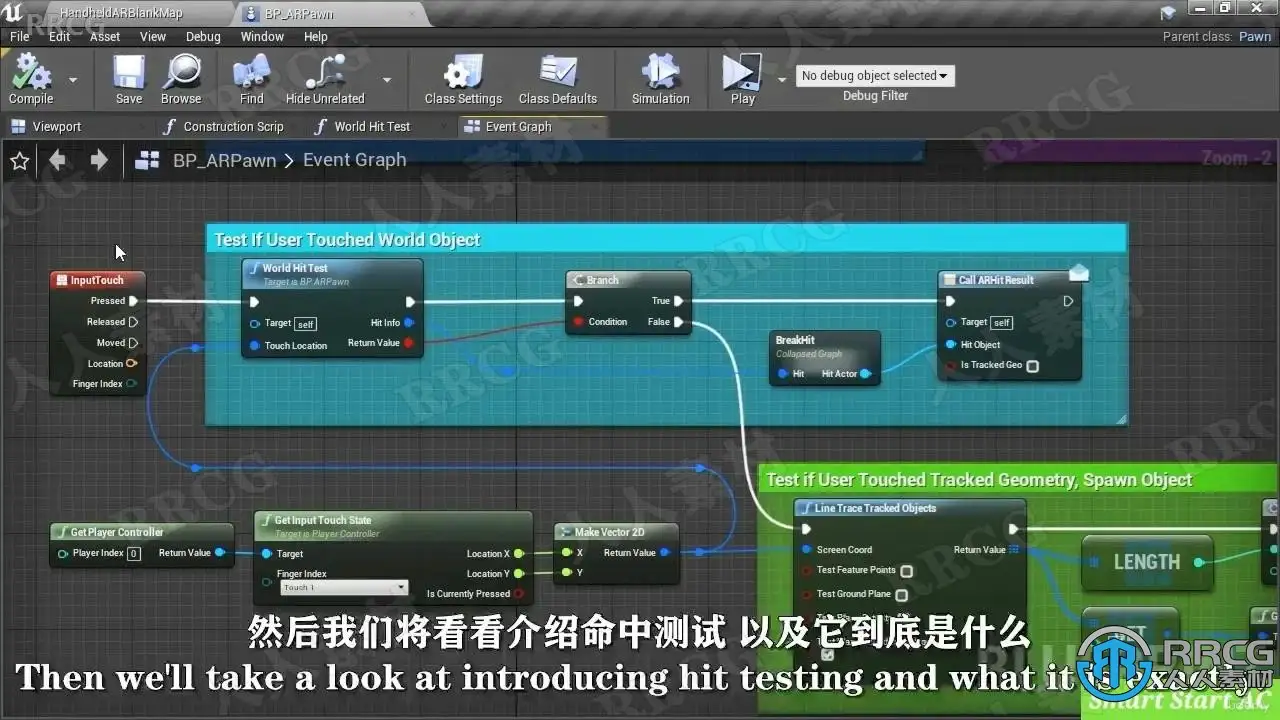Toggle Test Feature Points checkbox
The image size is (1280, 720).
[906, 571]
